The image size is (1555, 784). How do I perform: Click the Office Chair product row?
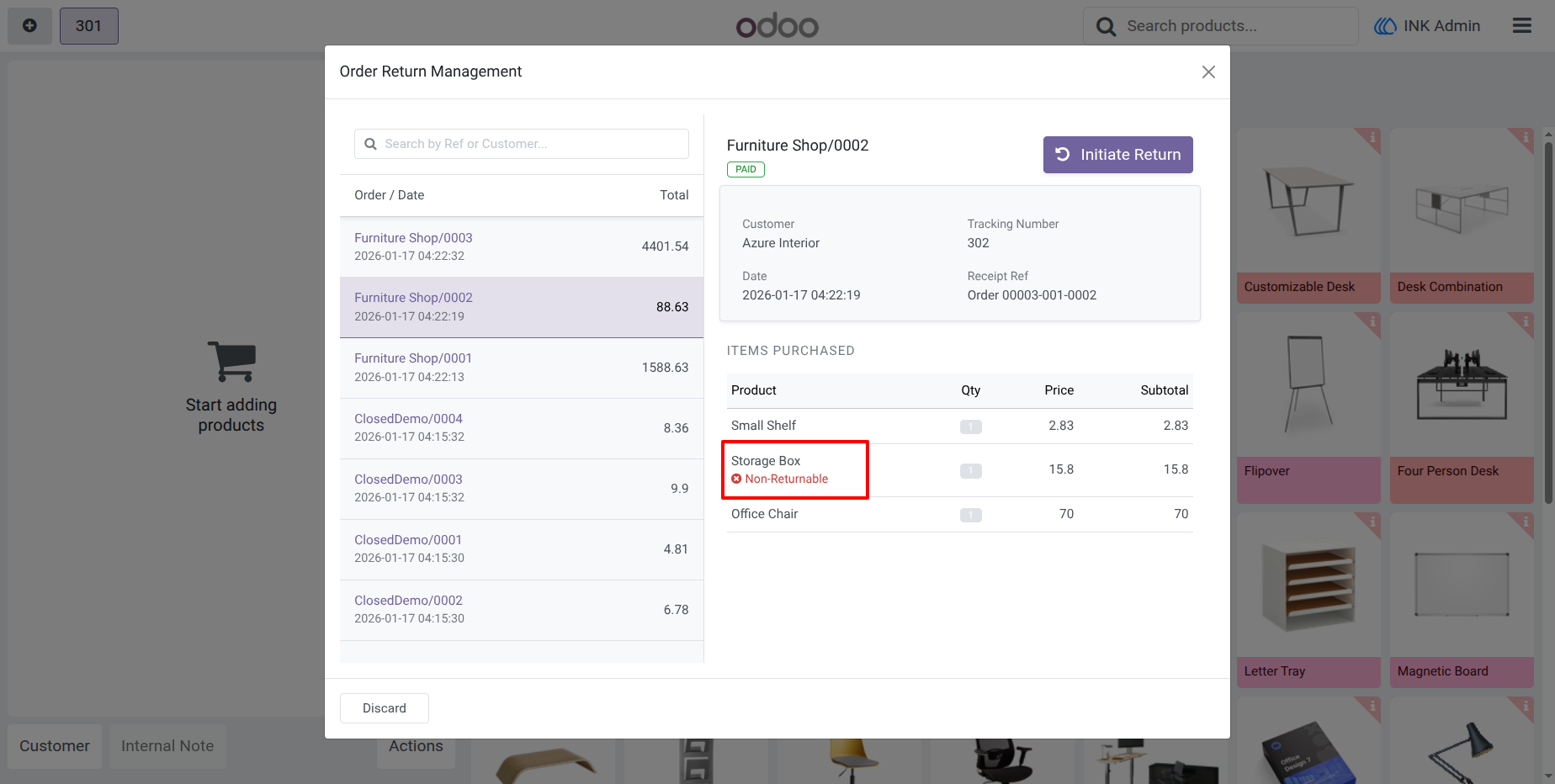960,514
